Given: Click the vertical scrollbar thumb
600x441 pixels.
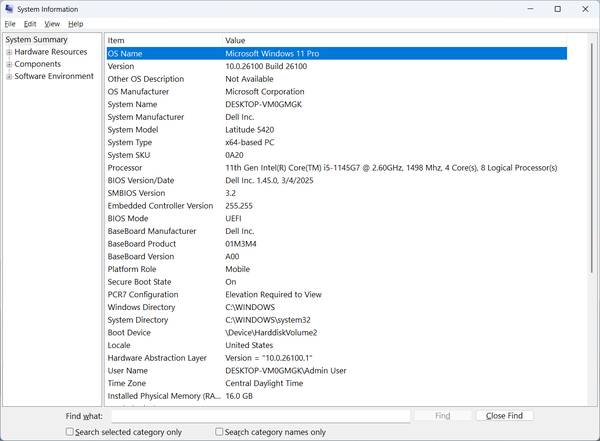Looking at the screenshot, I should click(x=591, y=158).
